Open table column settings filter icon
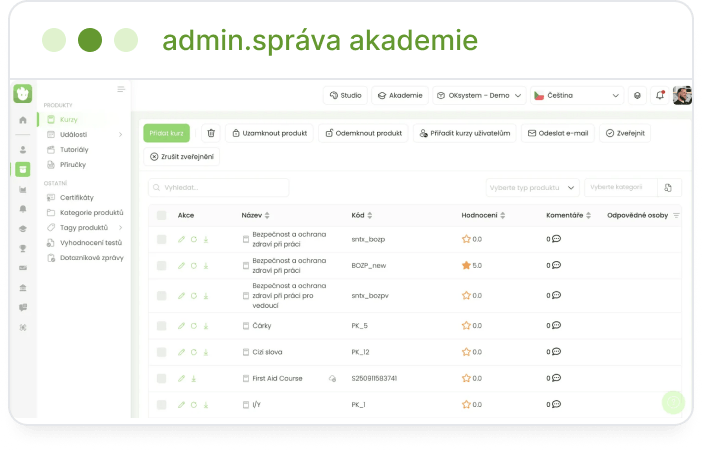This screenshot has height=450, width=702. pos(676,215)
